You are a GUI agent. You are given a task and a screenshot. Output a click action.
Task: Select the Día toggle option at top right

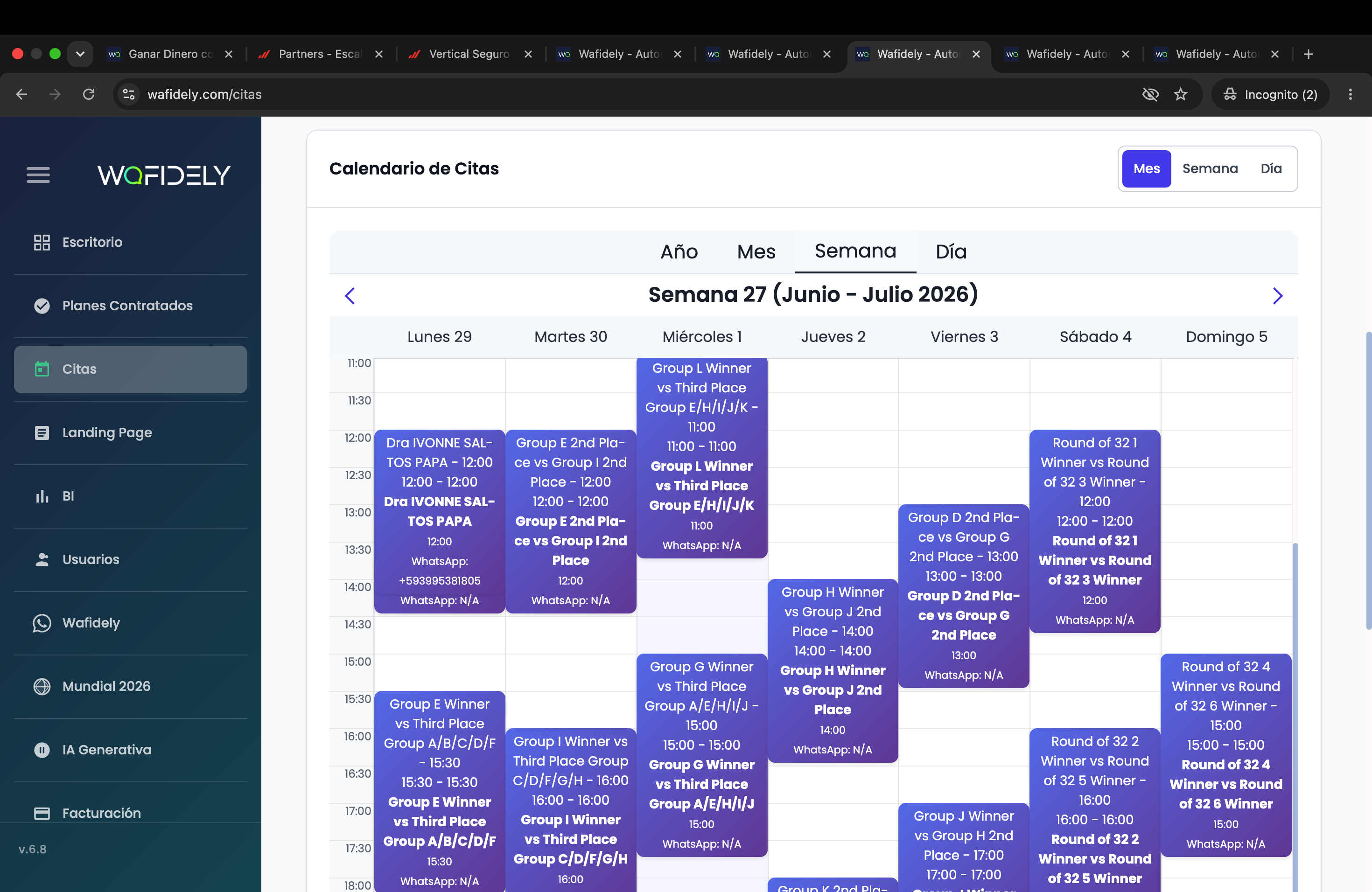click(x=1271, y=168)
